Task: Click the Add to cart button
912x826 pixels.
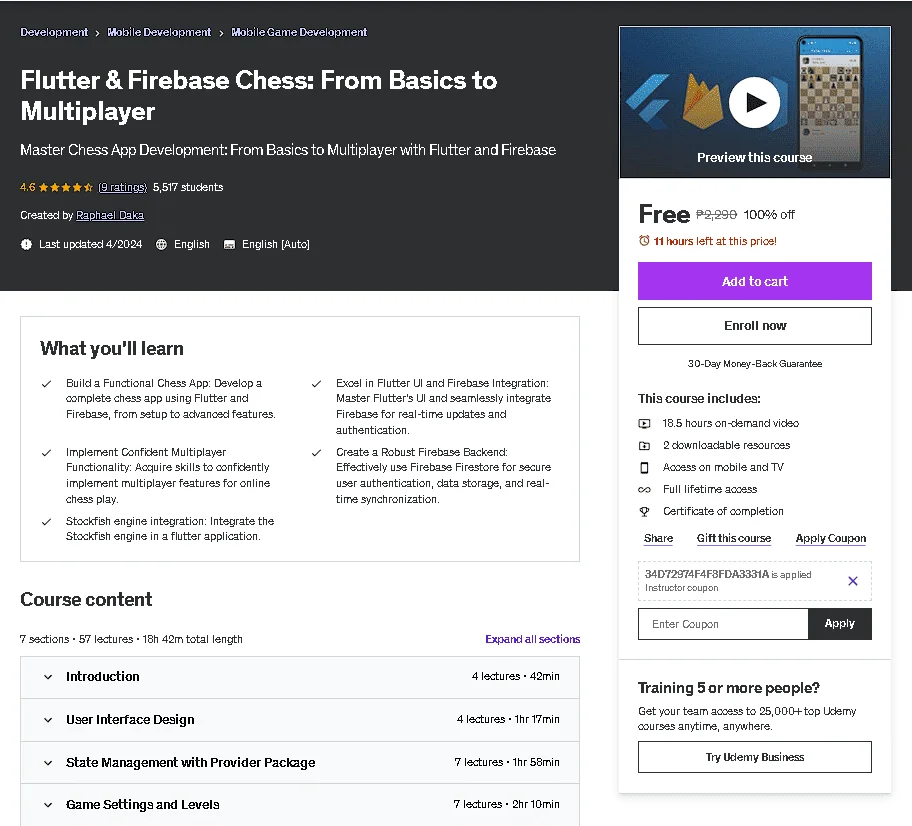Action: (x=754, y=282)
